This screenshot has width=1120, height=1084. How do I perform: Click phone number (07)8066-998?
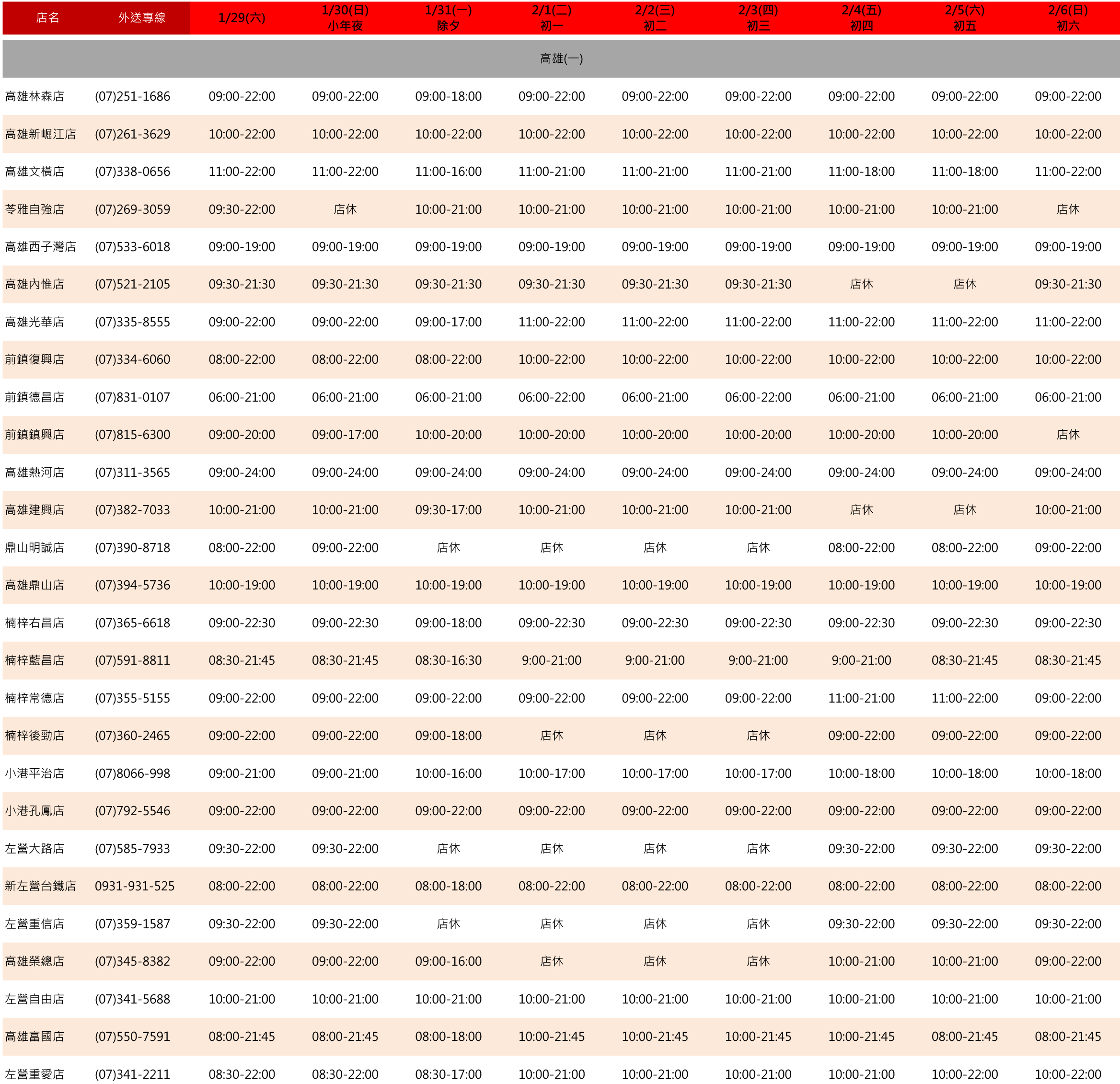tap(133, 773)
